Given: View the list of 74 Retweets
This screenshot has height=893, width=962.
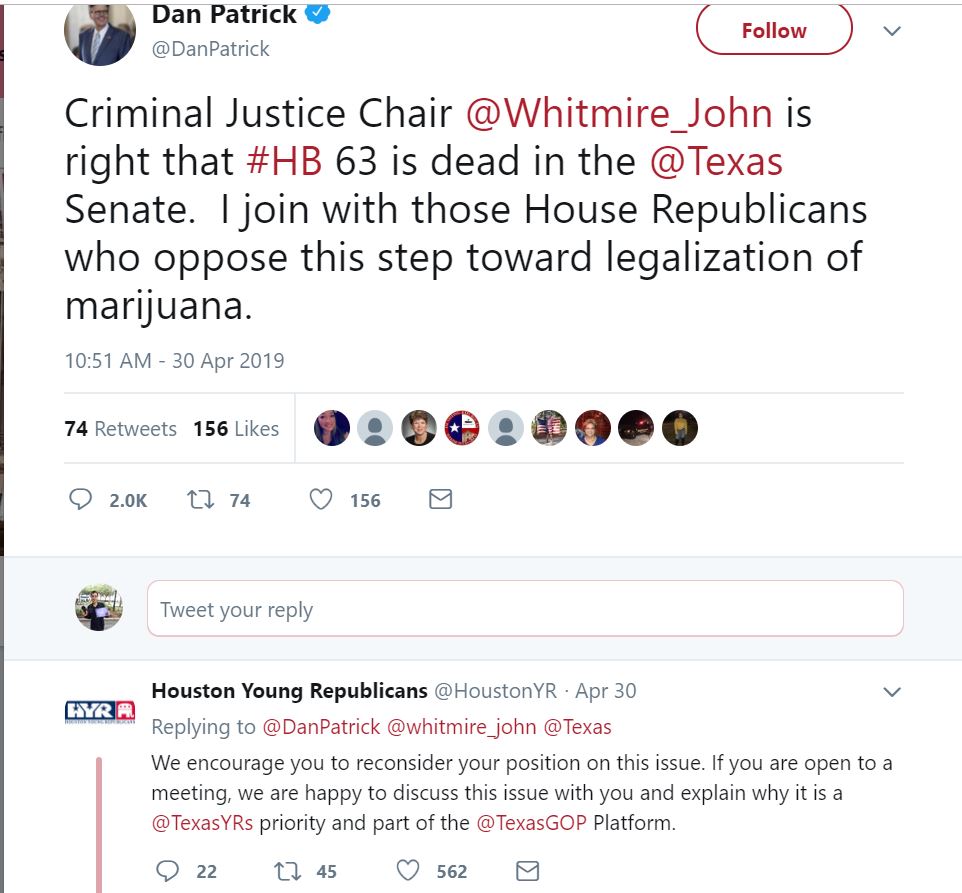Looking at the screenshot, I should (x=120, y=429).
